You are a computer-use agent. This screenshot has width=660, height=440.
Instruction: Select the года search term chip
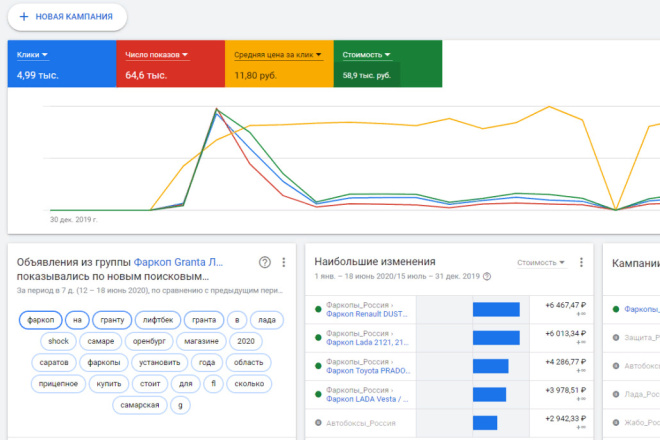[x=207, y=363]
